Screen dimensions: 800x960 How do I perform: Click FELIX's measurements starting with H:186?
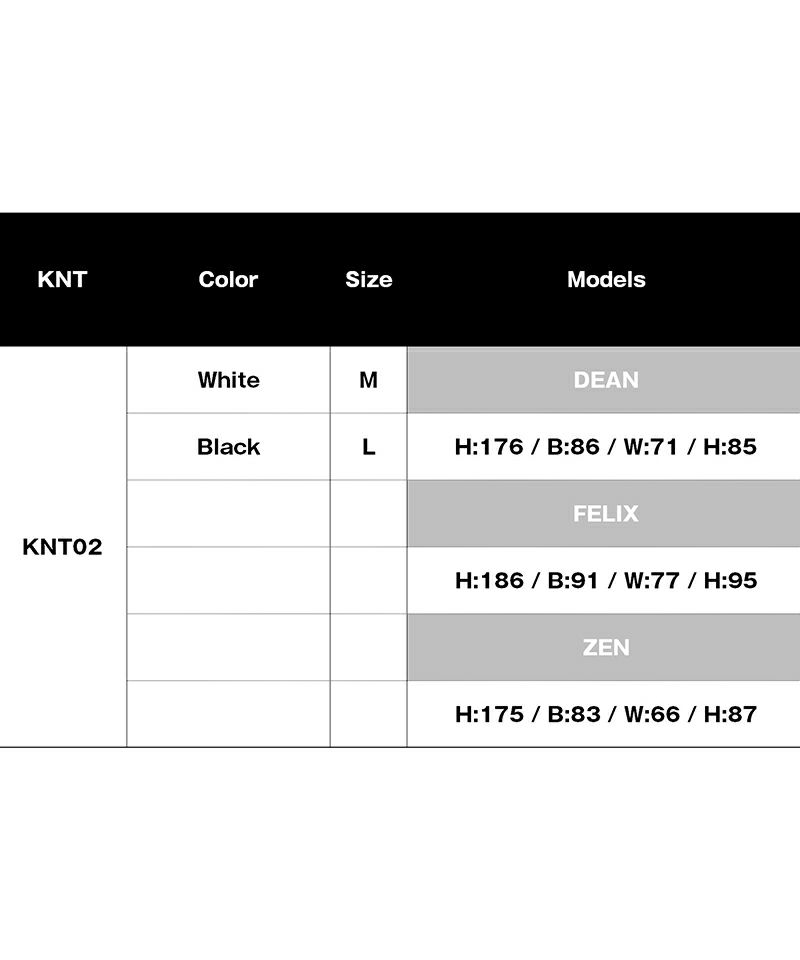(x=606, y=580)
